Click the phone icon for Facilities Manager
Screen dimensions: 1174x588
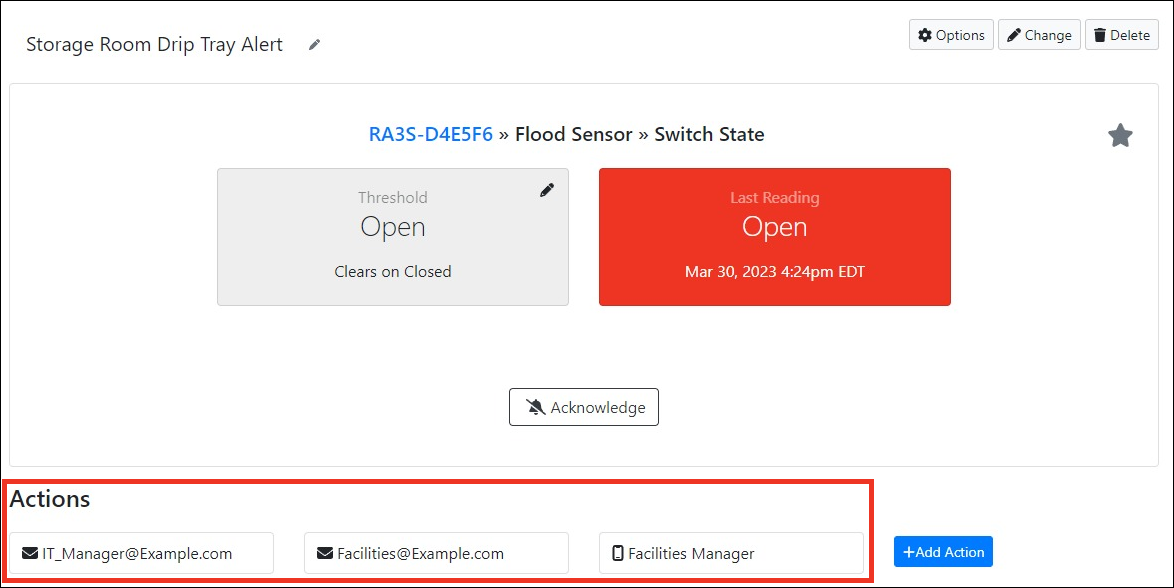coord(618,553)
